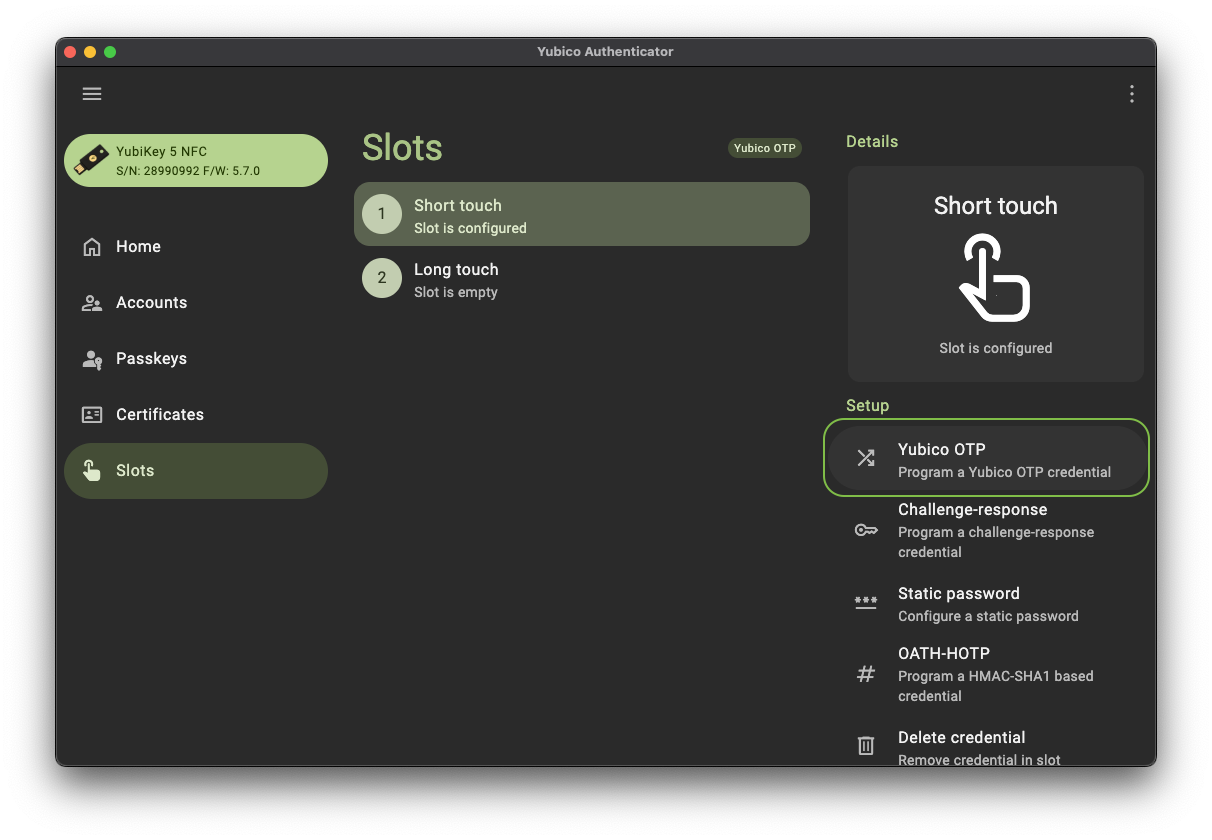Click the 'Slot is configured' text in details card
The width and height of the screenshot is (1212, 840).
996,348
